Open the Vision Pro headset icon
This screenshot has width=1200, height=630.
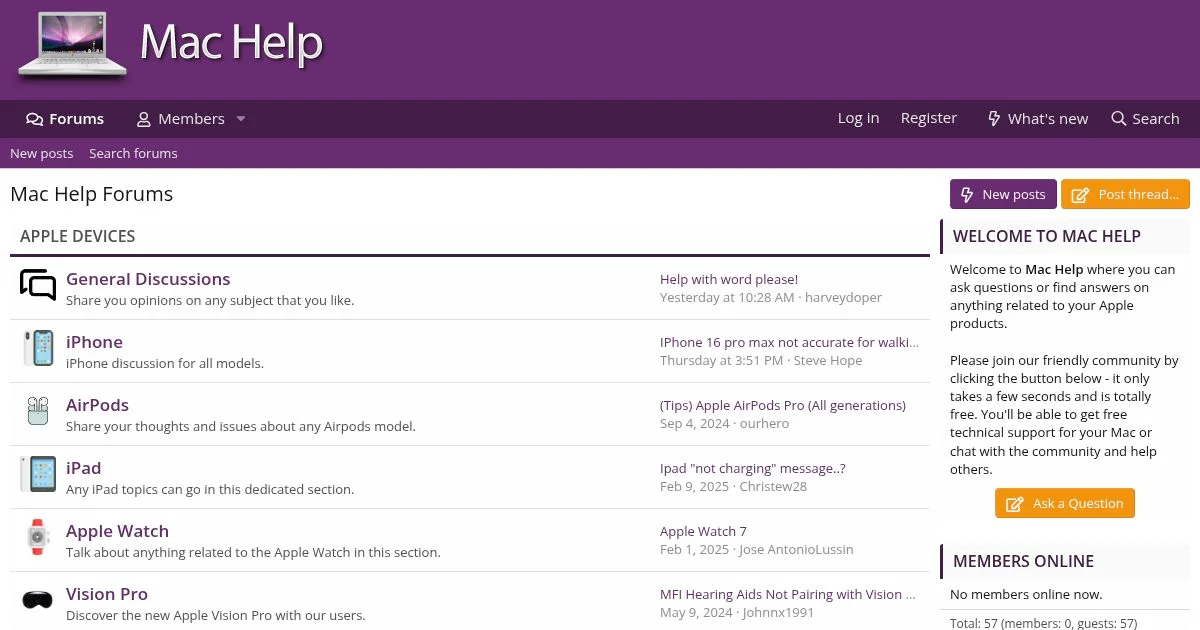coord(38,600)
